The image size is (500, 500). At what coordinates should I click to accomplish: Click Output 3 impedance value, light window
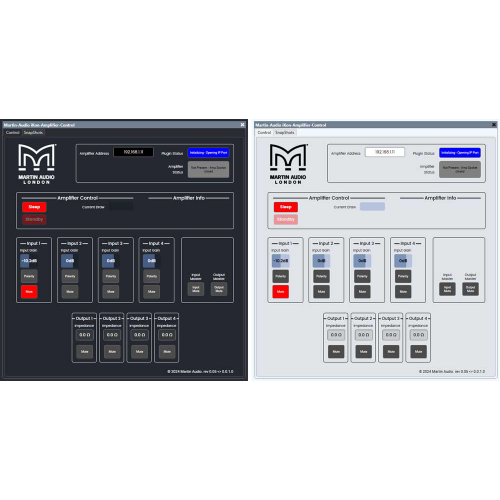click(391, 335)
